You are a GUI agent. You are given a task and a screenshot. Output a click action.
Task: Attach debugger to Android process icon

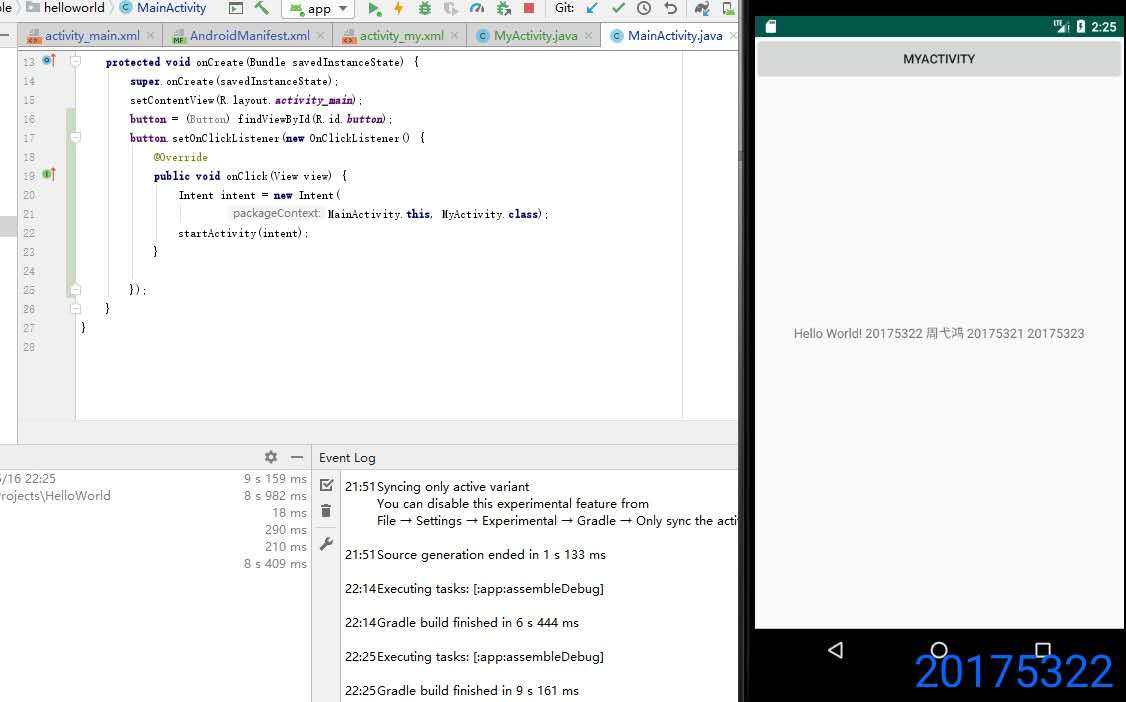coord(503,9)
